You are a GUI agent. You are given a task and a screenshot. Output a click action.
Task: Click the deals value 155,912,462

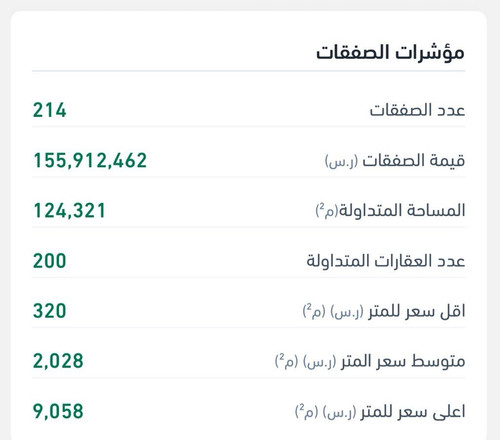pyautogui.click(x=90, y=161)
